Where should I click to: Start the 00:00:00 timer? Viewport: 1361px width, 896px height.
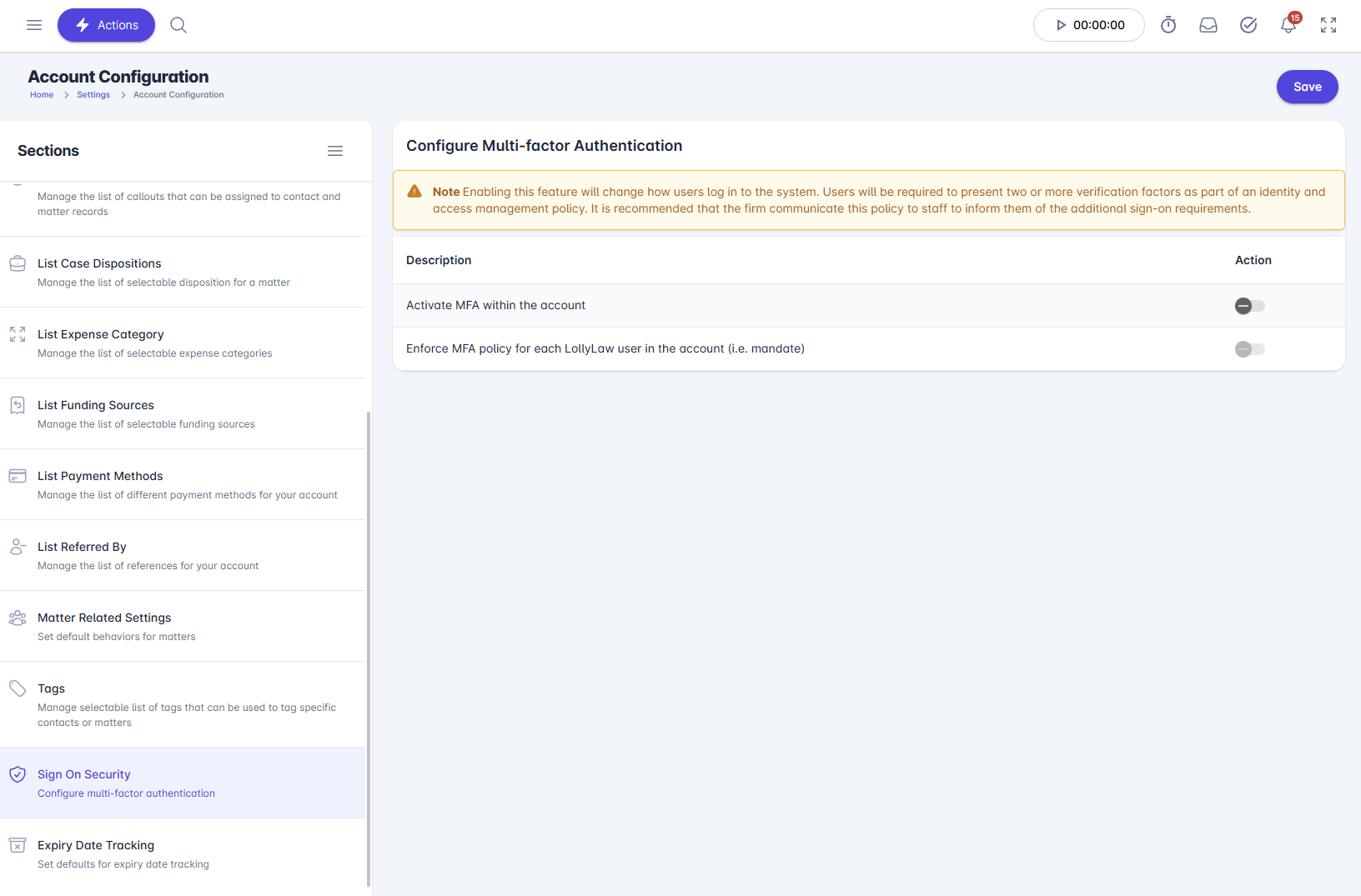coord(1089,25)
